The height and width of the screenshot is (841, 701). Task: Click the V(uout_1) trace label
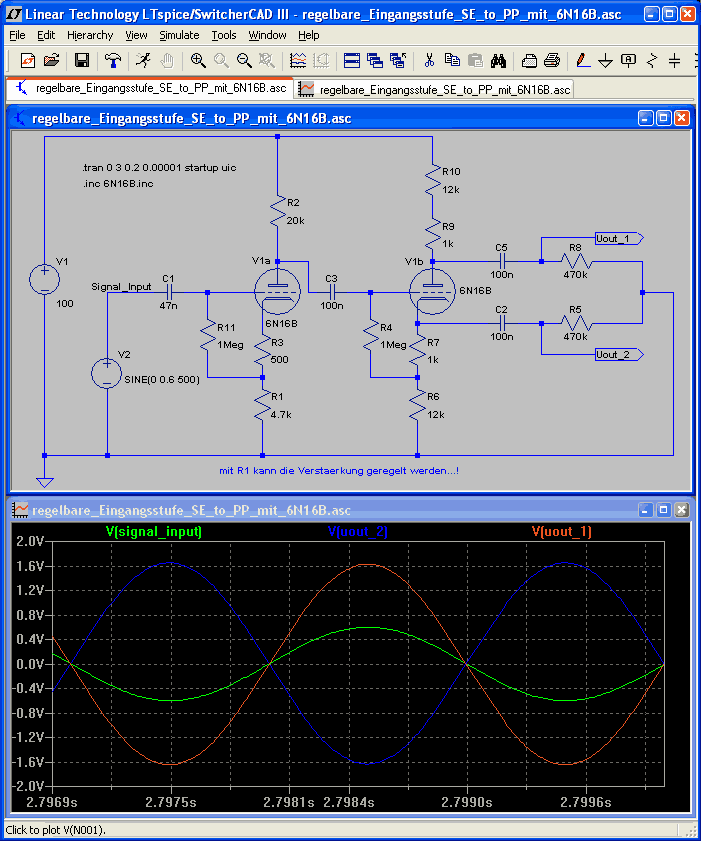point(561,532)
